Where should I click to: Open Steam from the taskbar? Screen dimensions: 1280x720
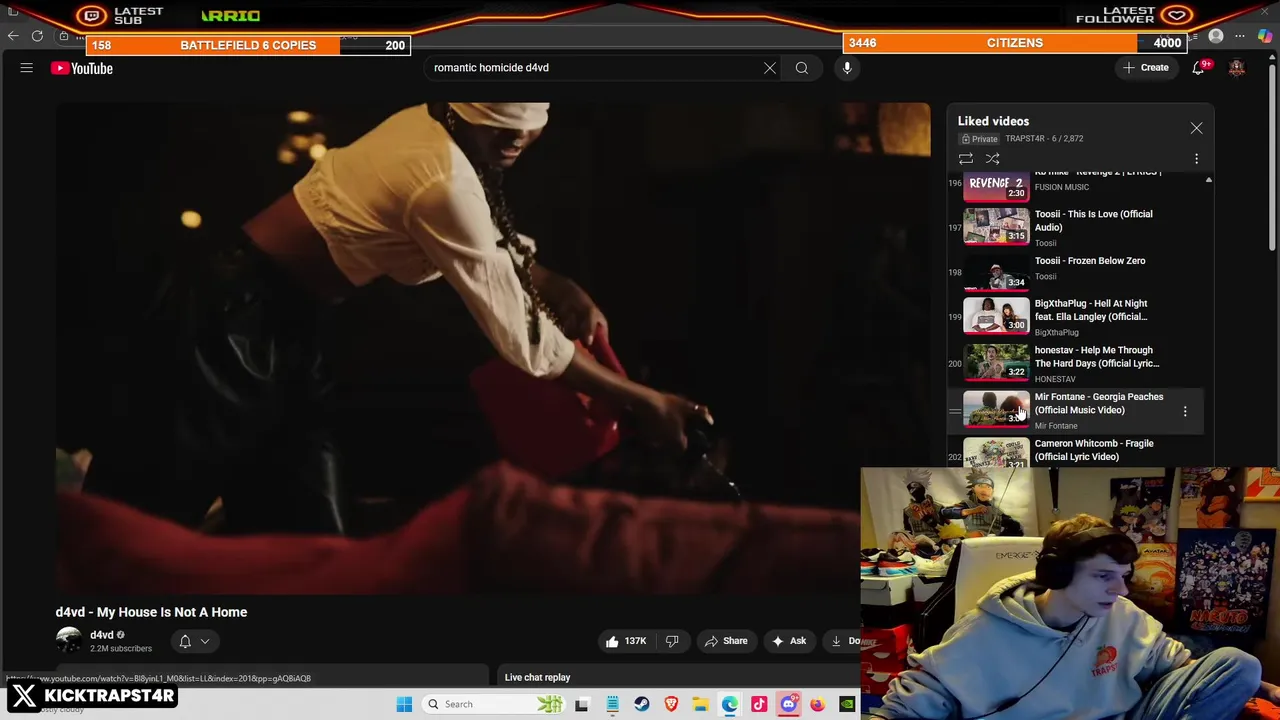click(642, 704)
